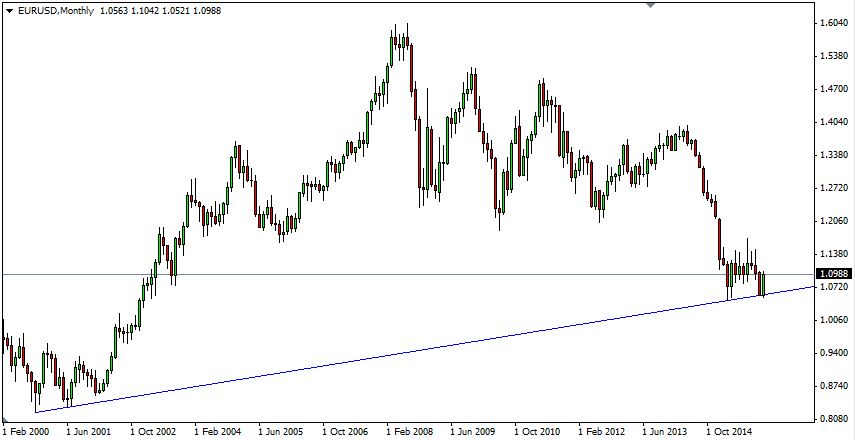The width and height of the screenshot is (855, 440).
Task: Click the 1.6040 label on price axis
Action: (x=832, y=23)
